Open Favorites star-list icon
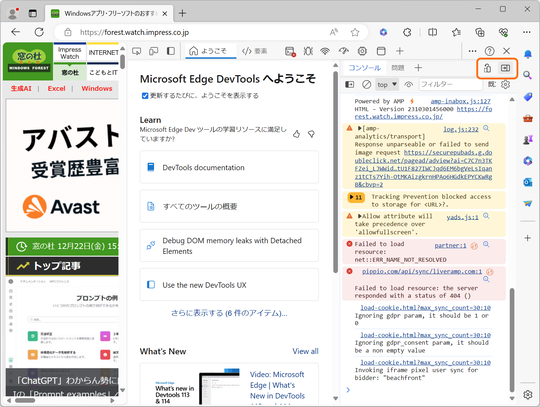The width and height of the screenshot is (540, 407). tap(456, 32)
